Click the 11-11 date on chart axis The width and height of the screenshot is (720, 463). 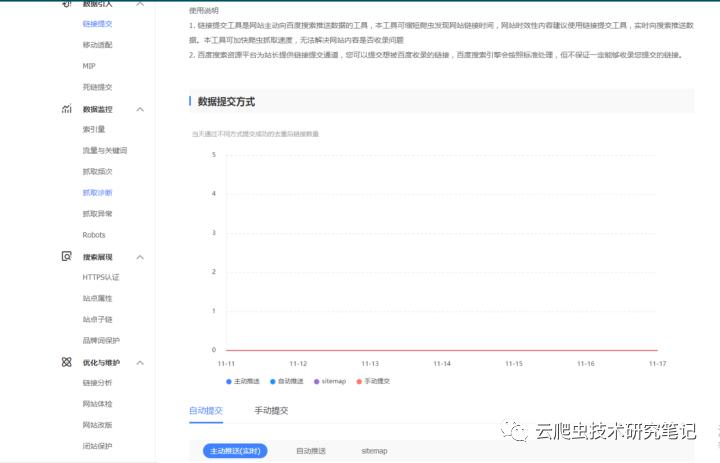point(226,364)
